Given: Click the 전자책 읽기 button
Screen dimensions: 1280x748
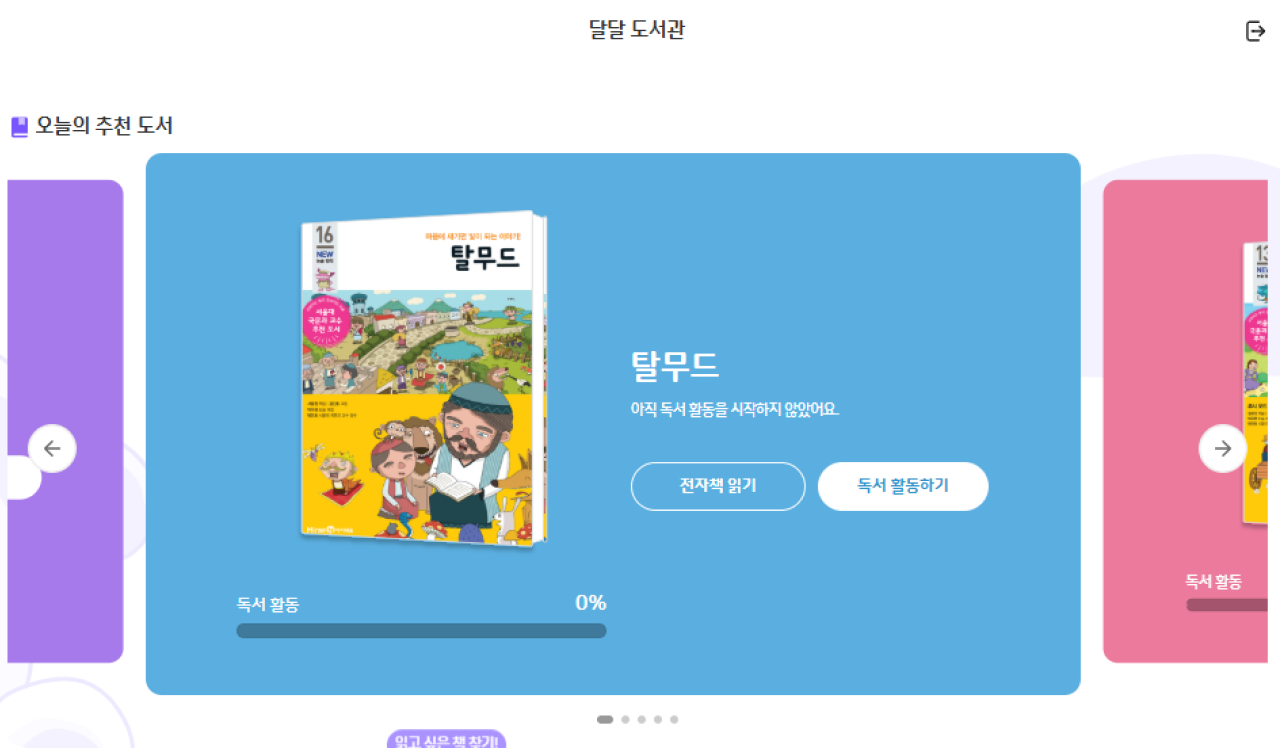Looking at the screenshot, I should point(718,487).
